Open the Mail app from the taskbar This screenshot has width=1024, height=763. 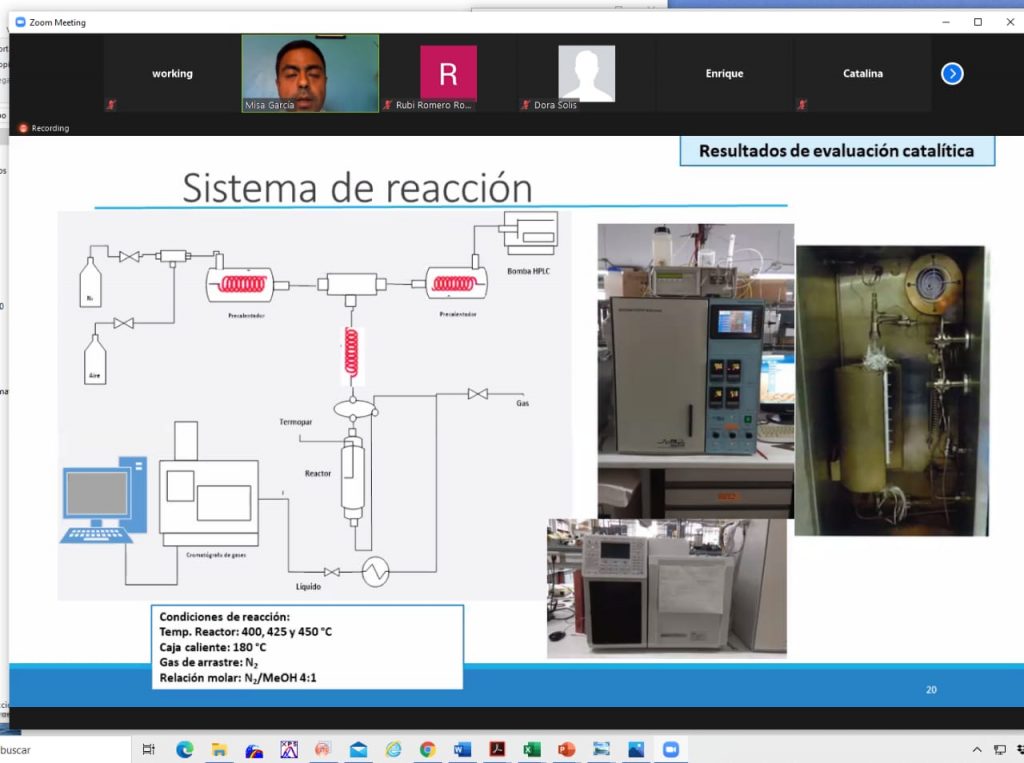pos(358,749)
